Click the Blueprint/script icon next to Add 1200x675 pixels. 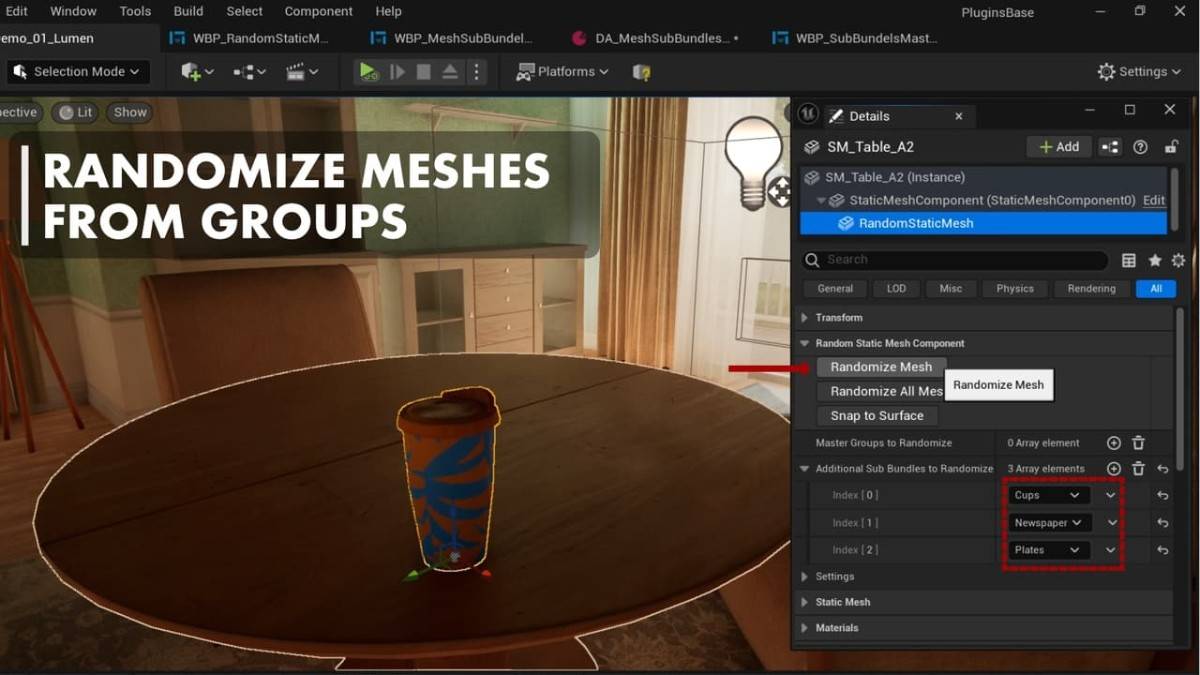coord(1110,147)
